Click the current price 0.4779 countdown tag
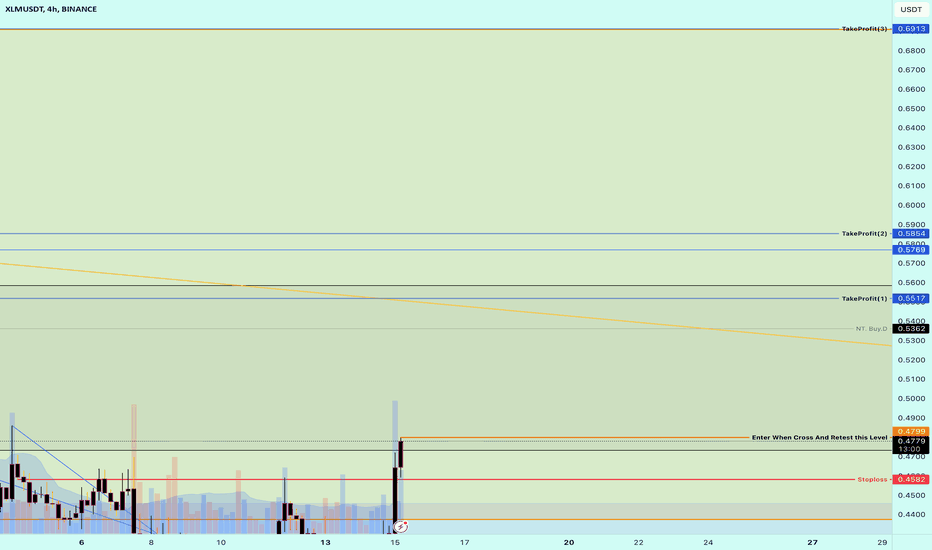Viewport: 932px width, 550px height. pyautogui.click(x=911, y=445)
